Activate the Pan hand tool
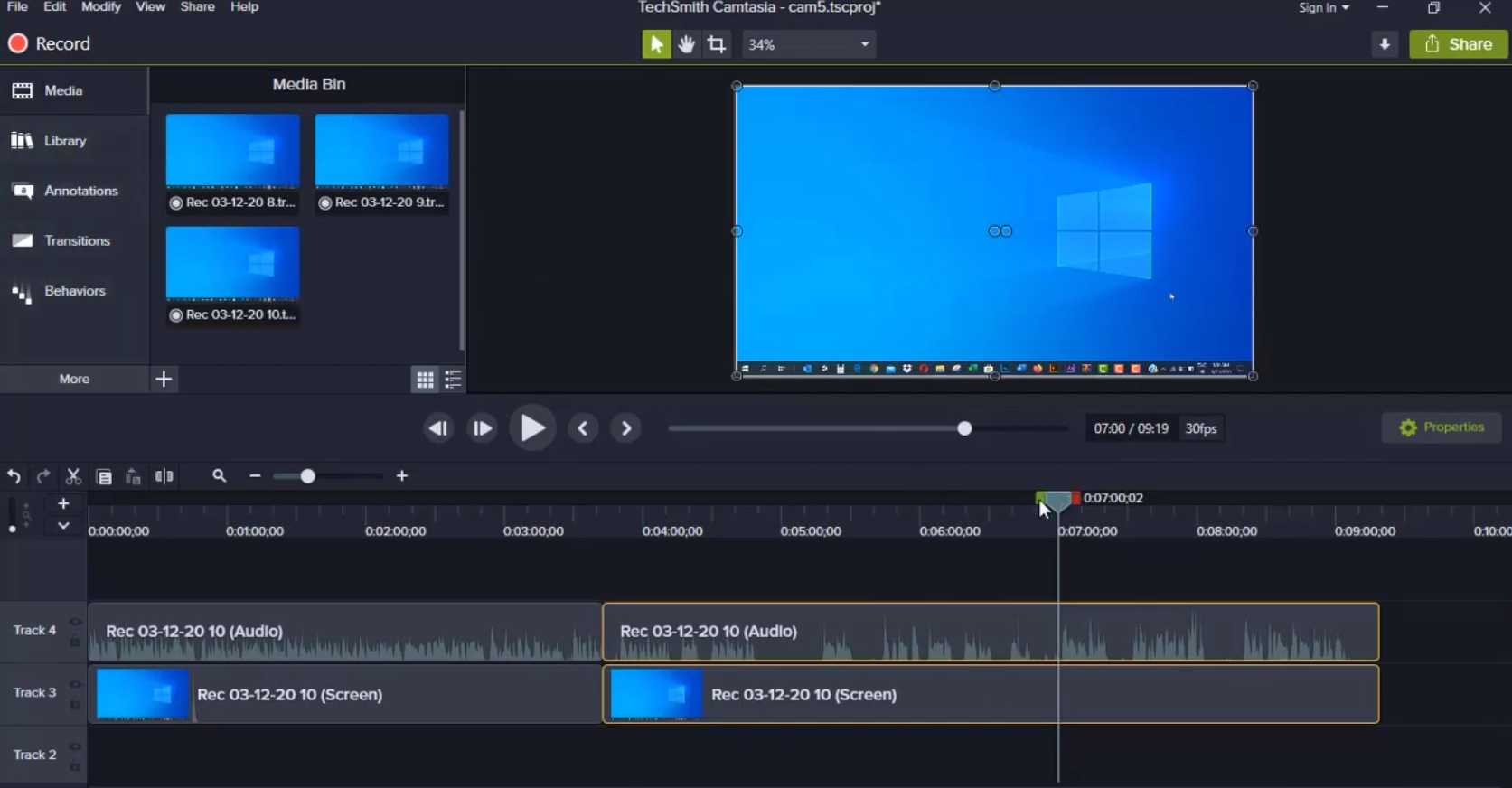This screenshot has height=788, width=1512. [687, 44]
